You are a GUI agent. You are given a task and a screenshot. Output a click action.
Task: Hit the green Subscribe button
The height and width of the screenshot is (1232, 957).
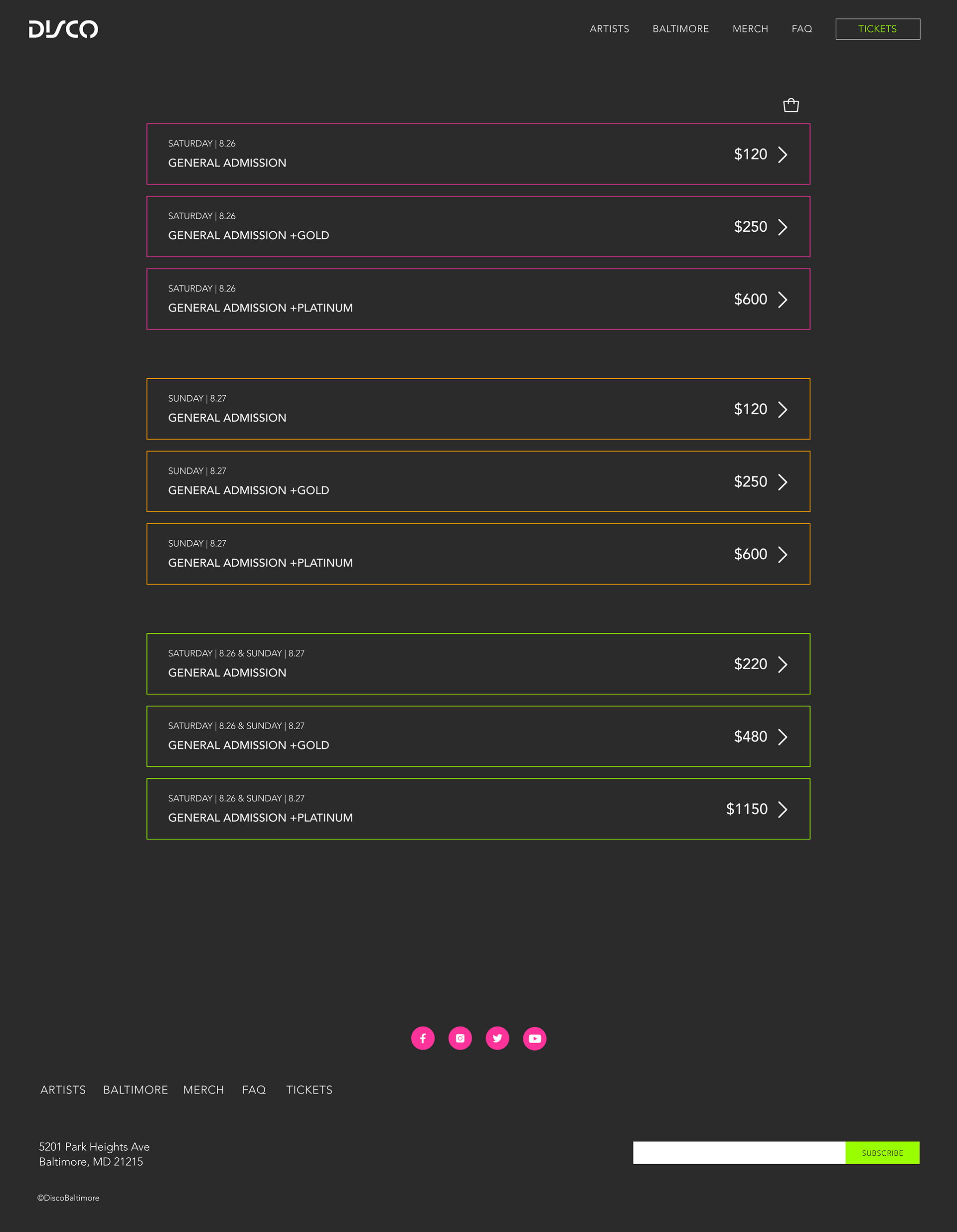(x=882, y=1153)
